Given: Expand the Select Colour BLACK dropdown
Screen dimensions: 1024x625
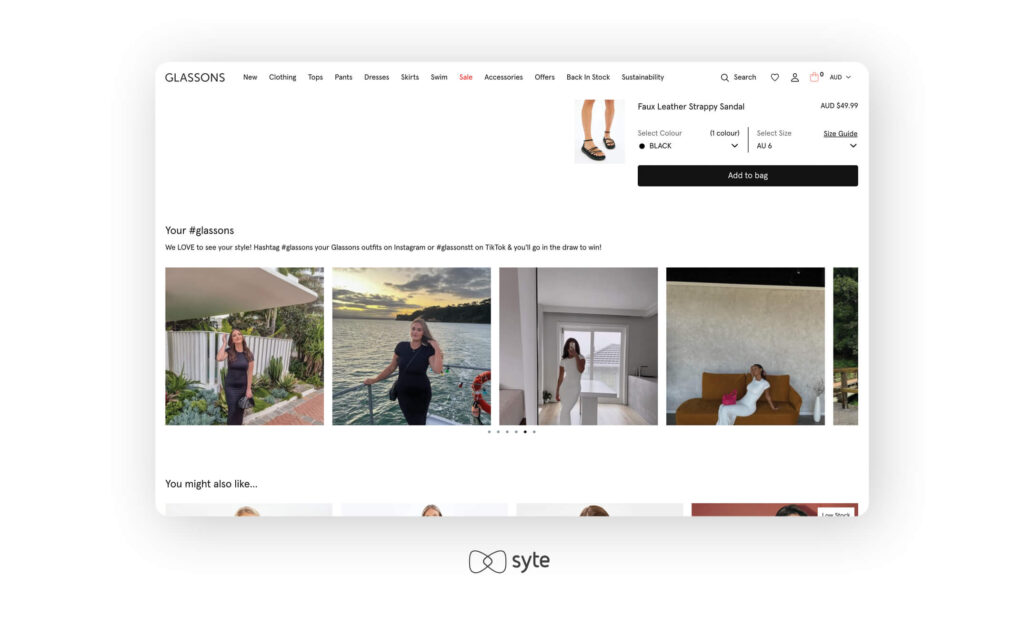Looking at the screenshot, I should point(688,146).
